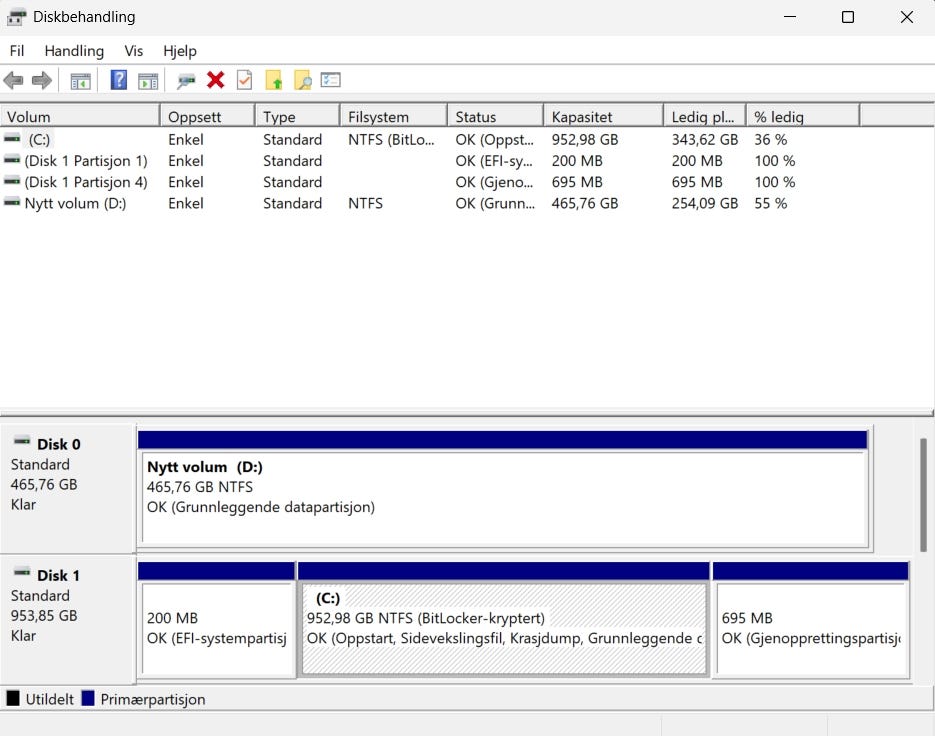The image size is (935, 736).
Task: Click the show/hide action pane icon
Action: [148, 81]
